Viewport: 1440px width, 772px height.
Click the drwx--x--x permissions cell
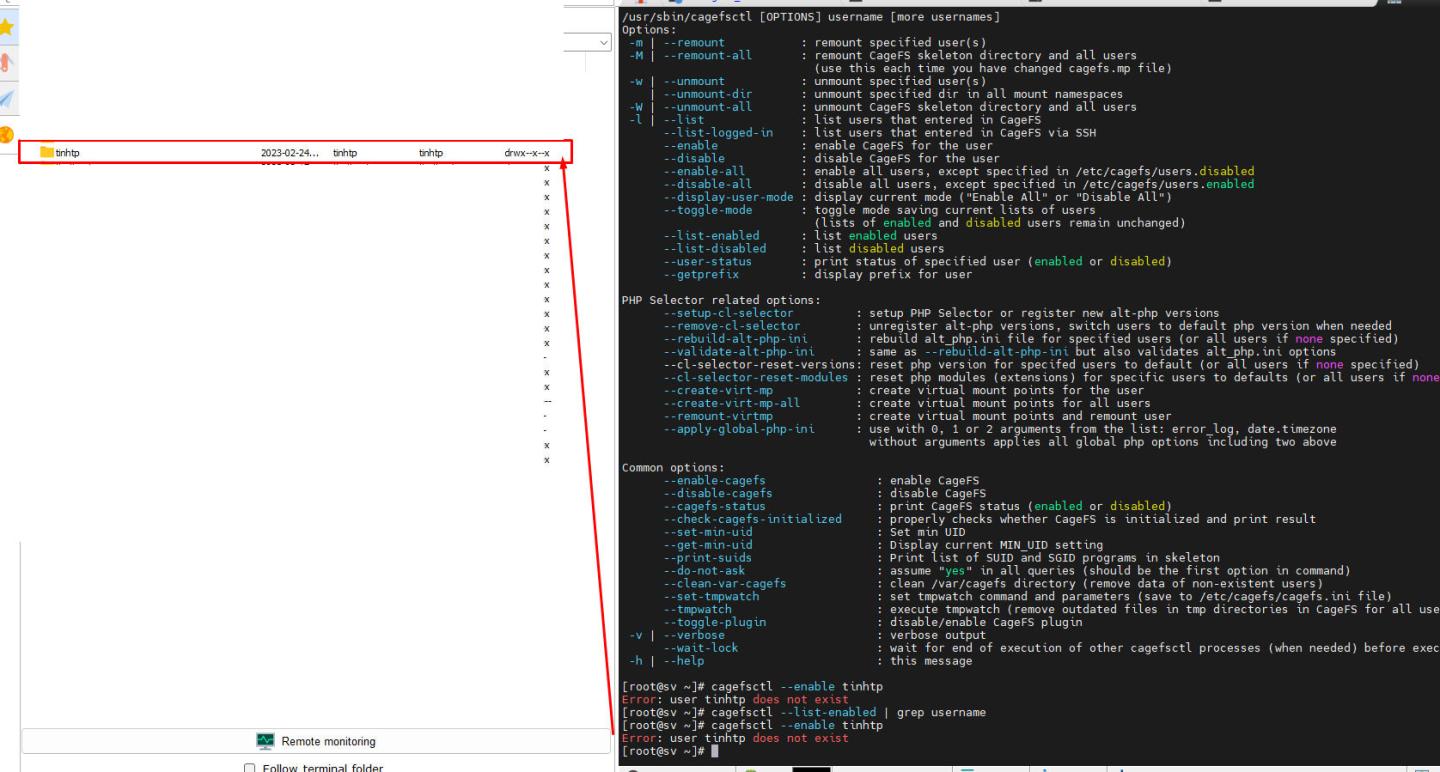click(x=527, y=153)
